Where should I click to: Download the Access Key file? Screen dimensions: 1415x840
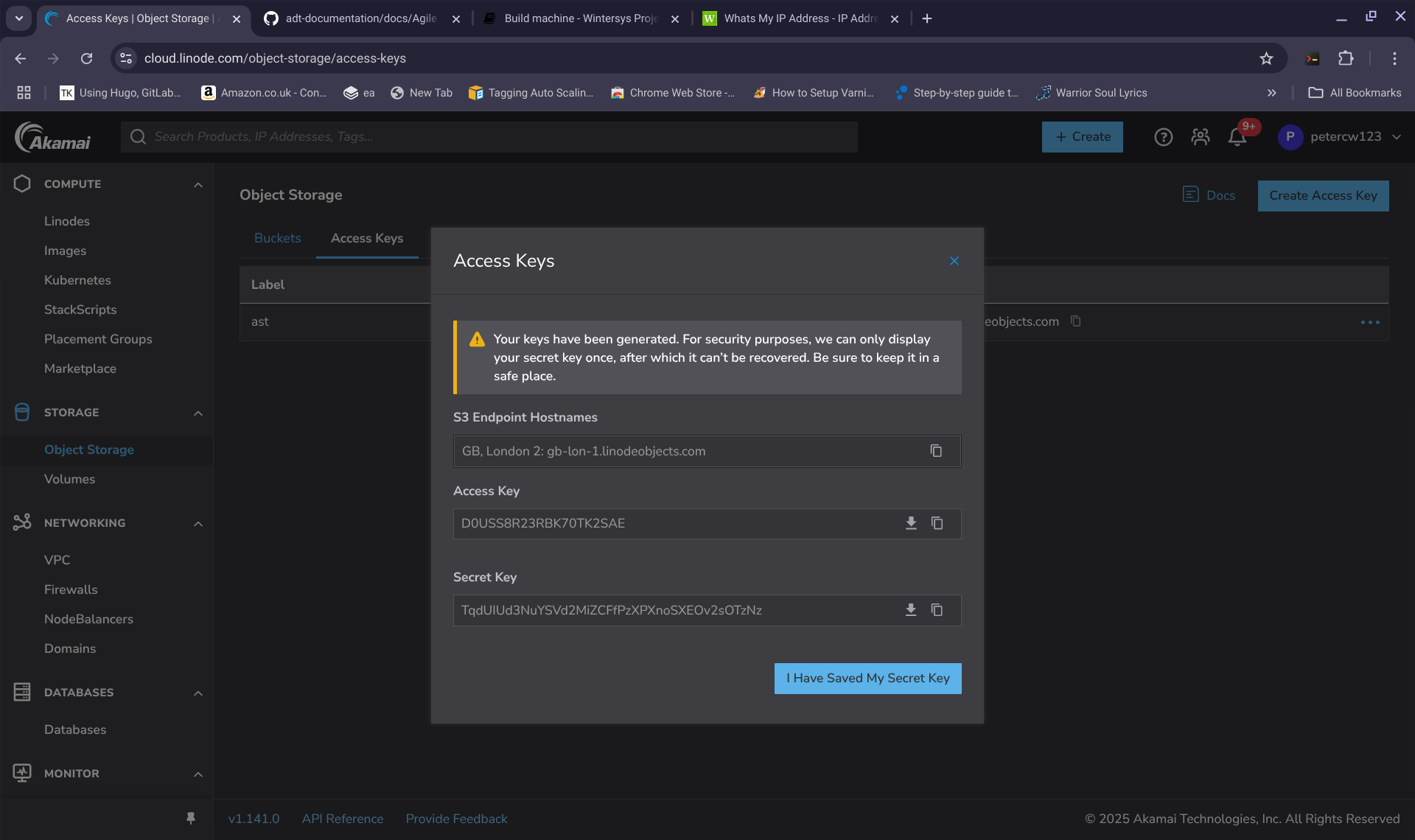pos(911,523)
